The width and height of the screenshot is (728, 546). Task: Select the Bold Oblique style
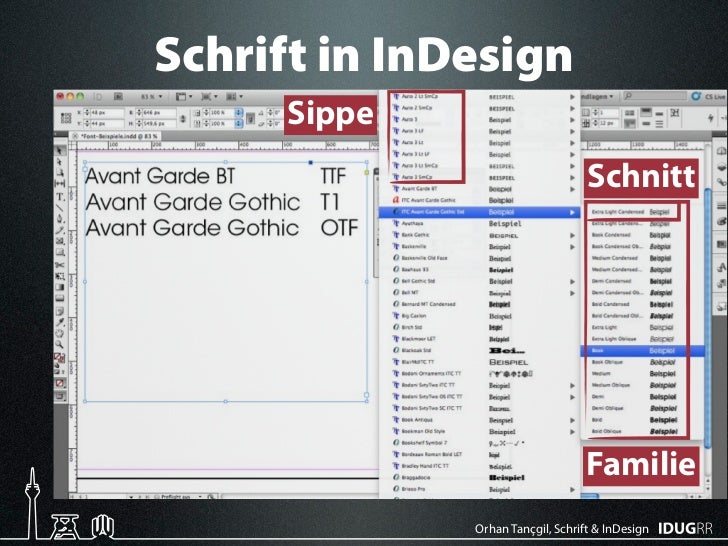tap(643, 431)
